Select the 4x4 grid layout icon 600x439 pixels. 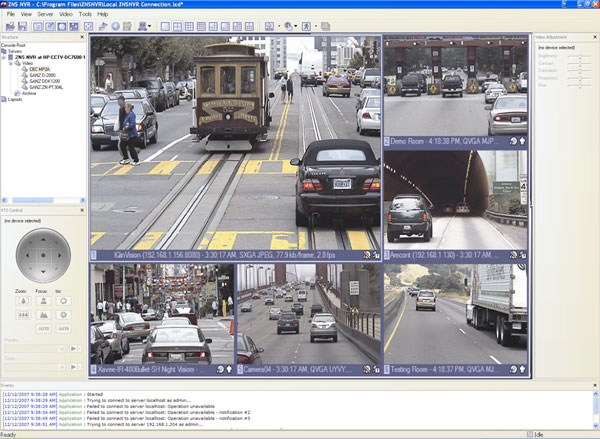point(201,26)
